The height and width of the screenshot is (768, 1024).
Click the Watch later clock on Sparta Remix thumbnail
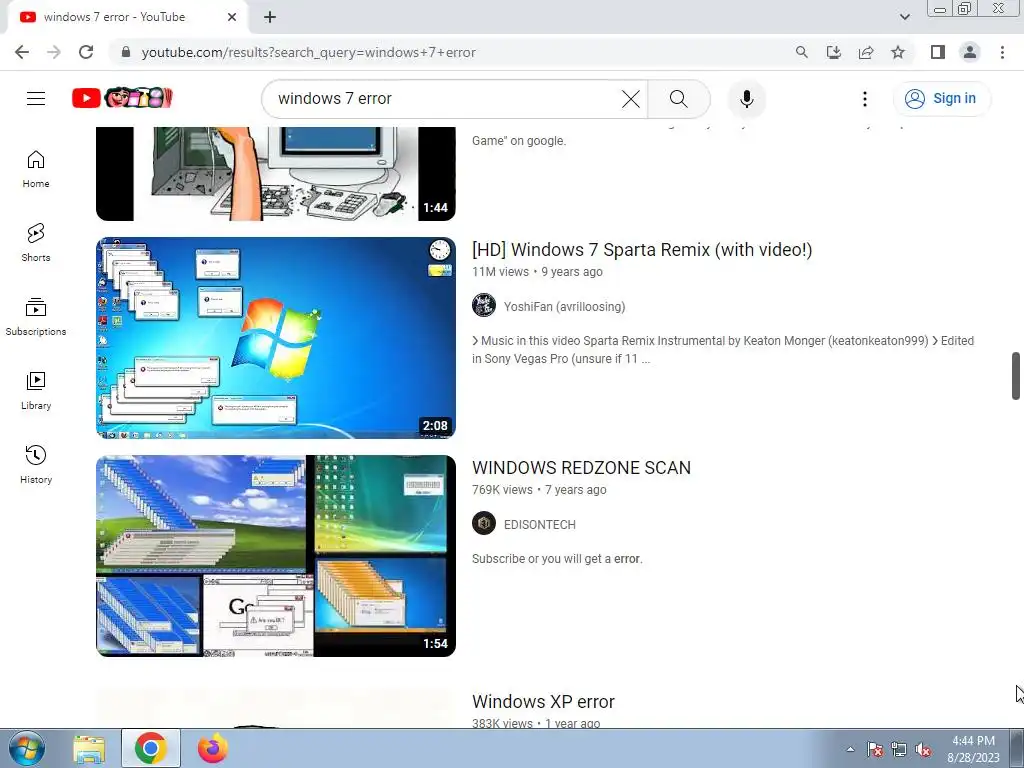[x=440, y=249]
